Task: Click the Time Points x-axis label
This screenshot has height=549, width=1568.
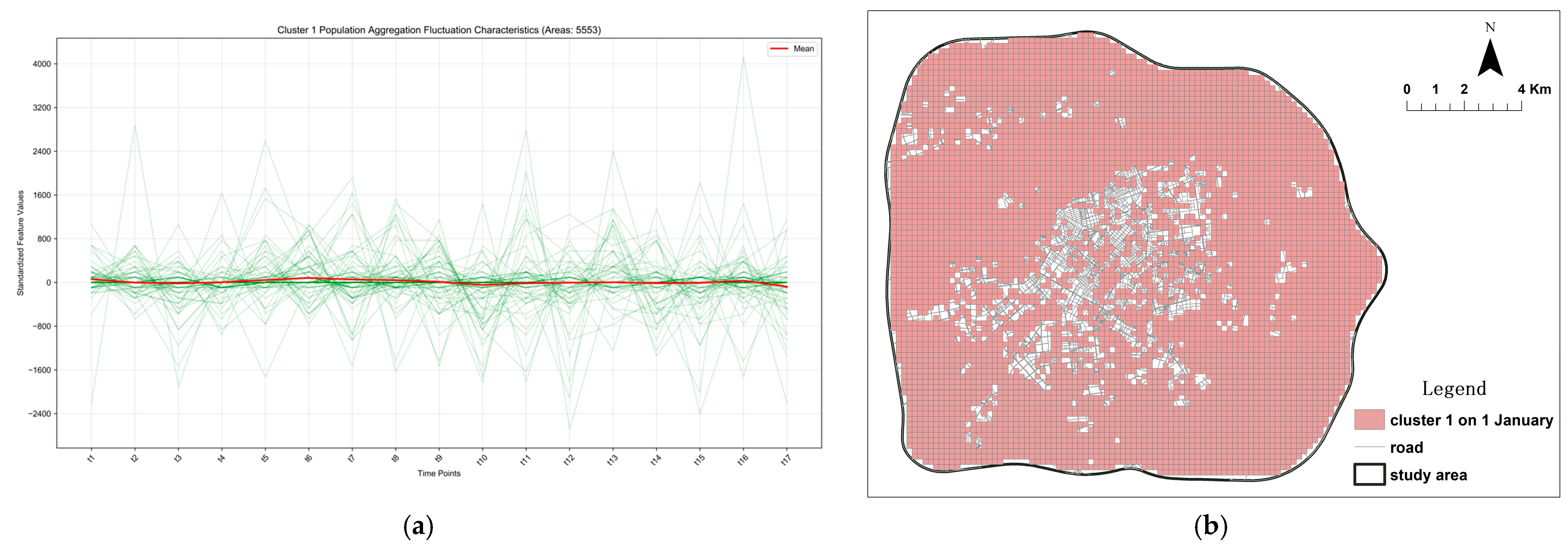Action: click(439, 473)
